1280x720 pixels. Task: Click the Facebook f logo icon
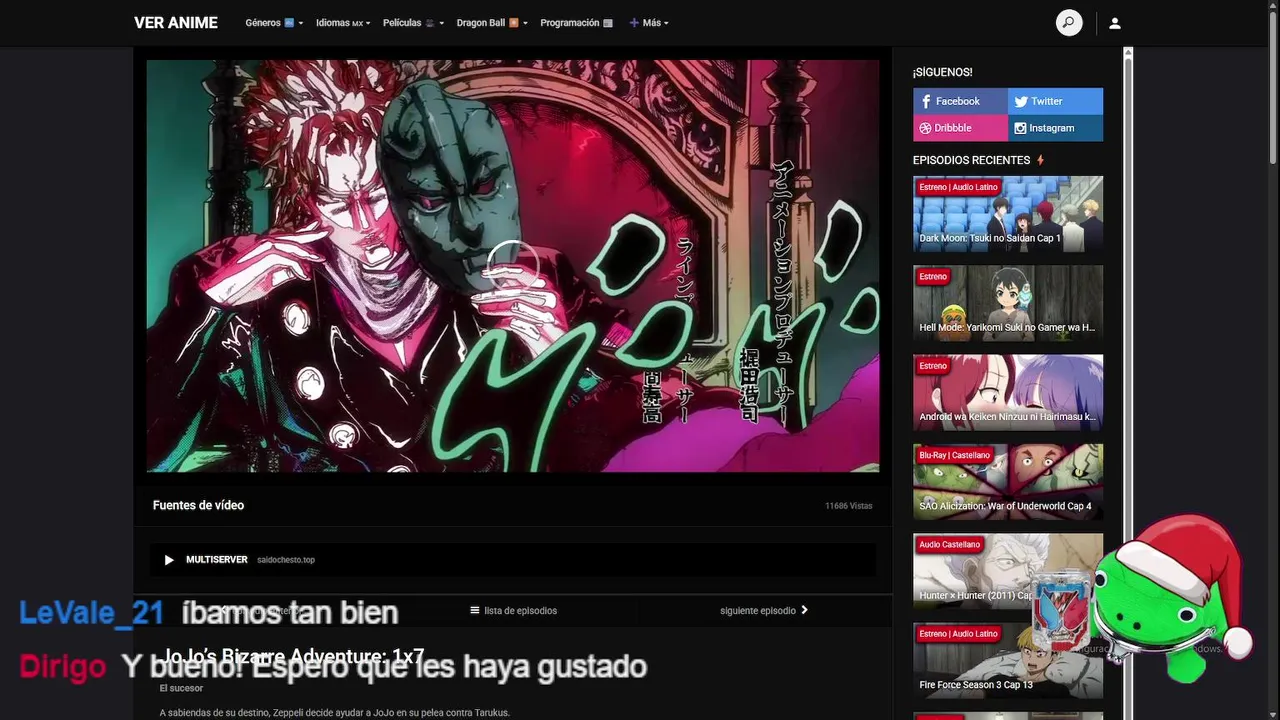point(926,101)
